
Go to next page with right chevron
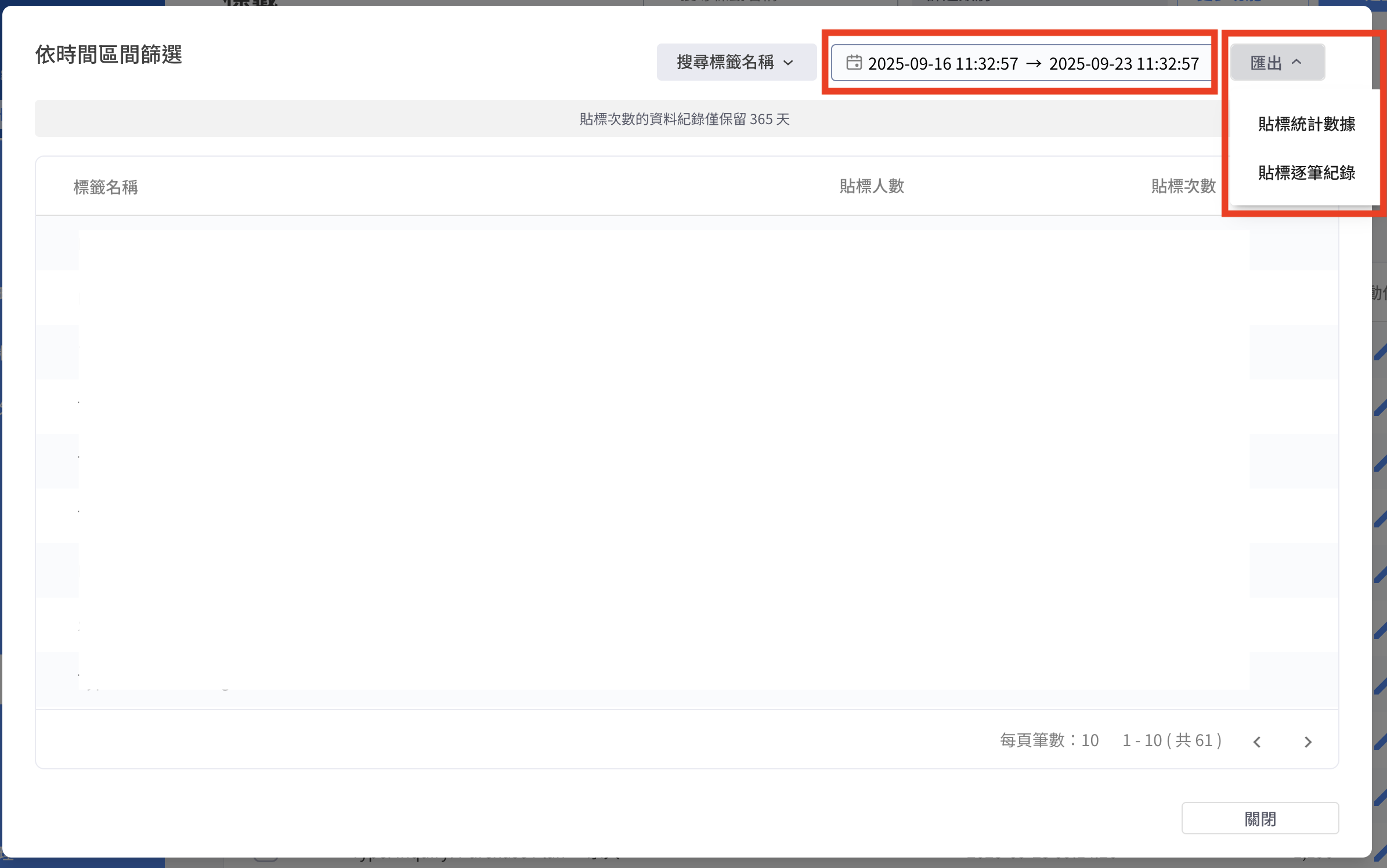(1307, 742)
